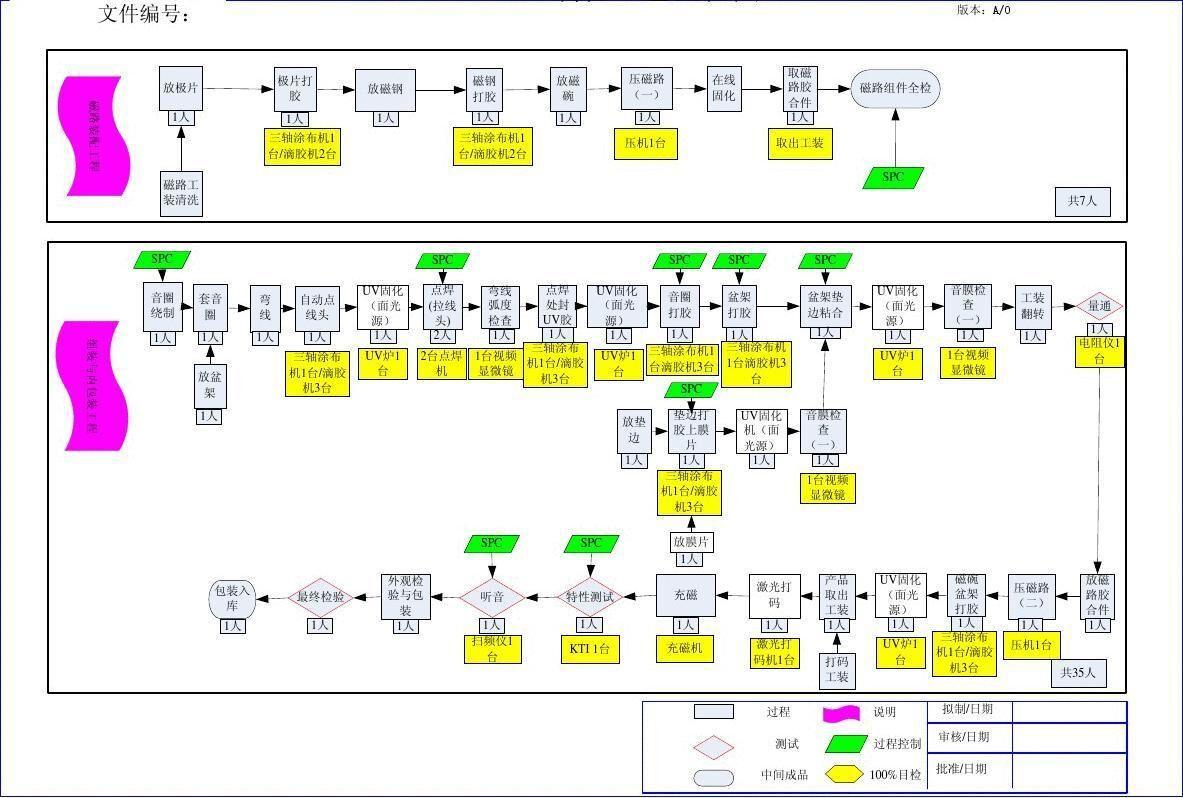The image size is (1183, 798).
Task: Select the SPC marker below 磁路组件全检
Action: (x=892, y=178)
